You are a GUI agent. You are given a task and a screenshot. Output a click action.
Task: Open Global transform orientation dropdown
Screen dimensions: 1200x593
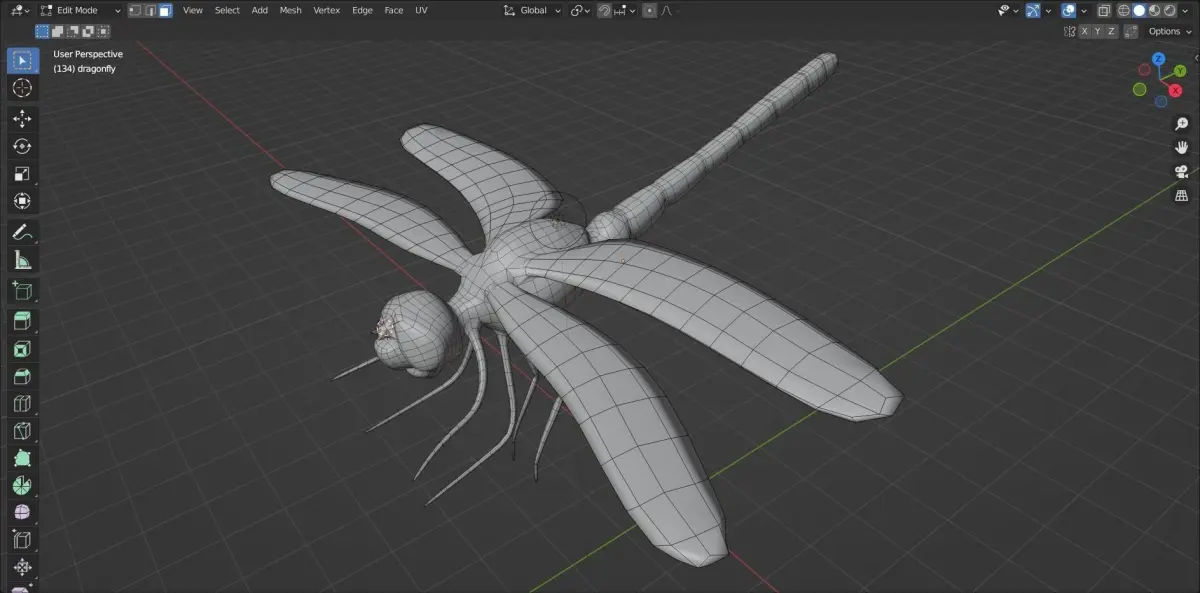coord(532,10)
